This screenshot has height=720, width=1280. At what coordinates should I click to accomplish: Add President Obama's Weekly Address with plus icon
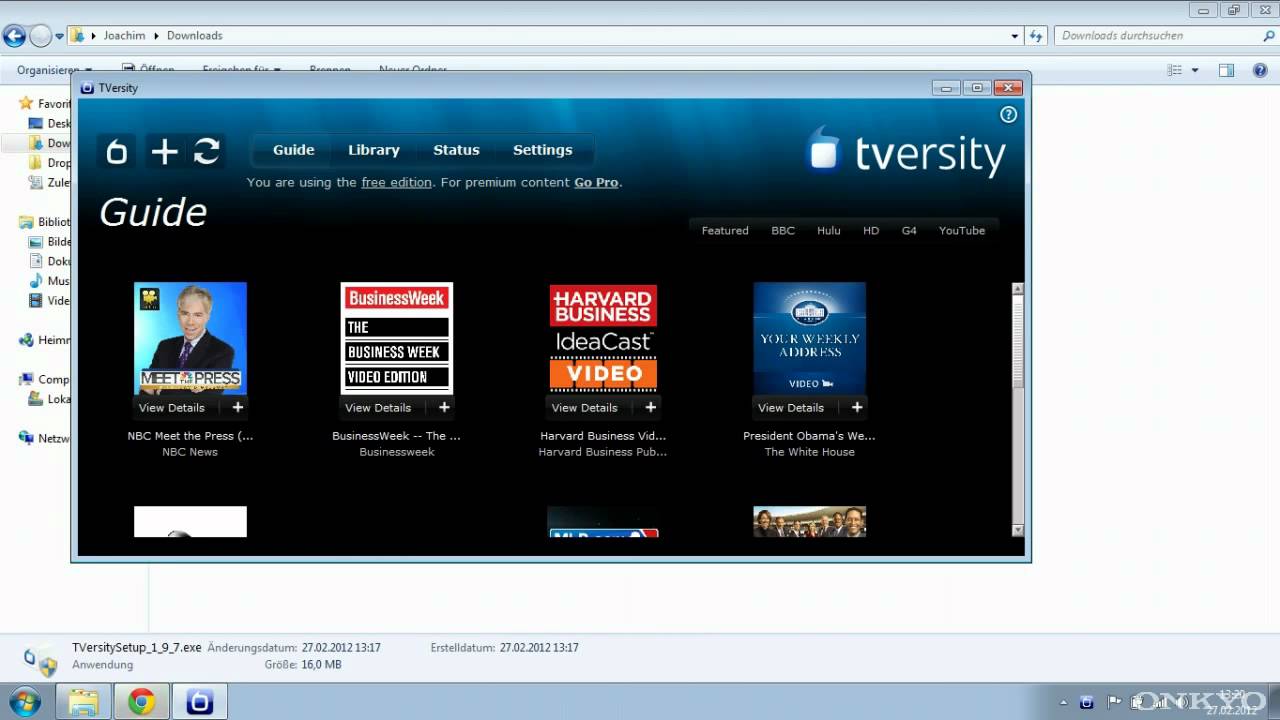pyautogui.click(x=856, y=407)
